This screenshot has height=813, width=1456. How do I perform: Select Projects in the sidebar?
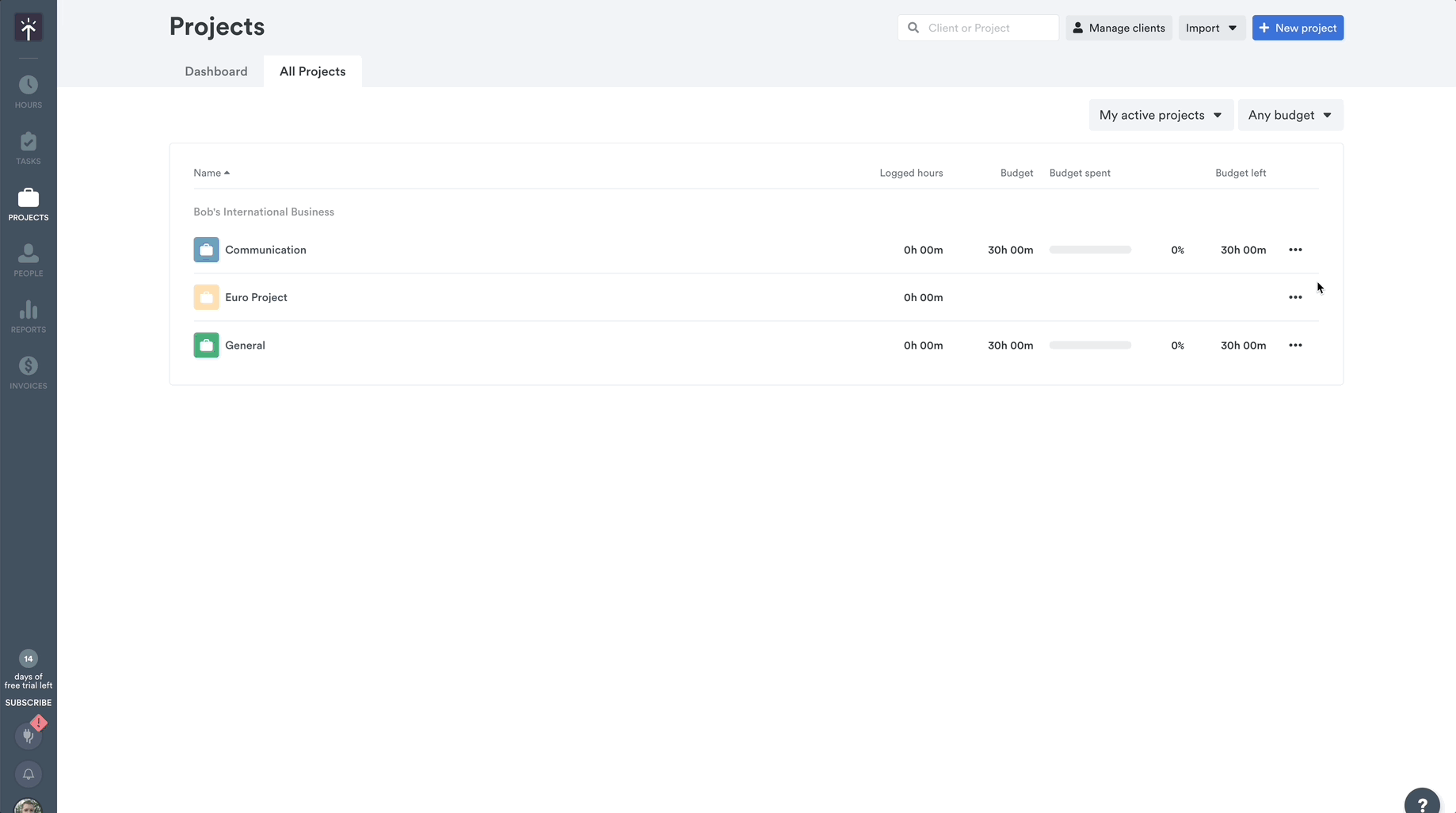coord(28,204)
